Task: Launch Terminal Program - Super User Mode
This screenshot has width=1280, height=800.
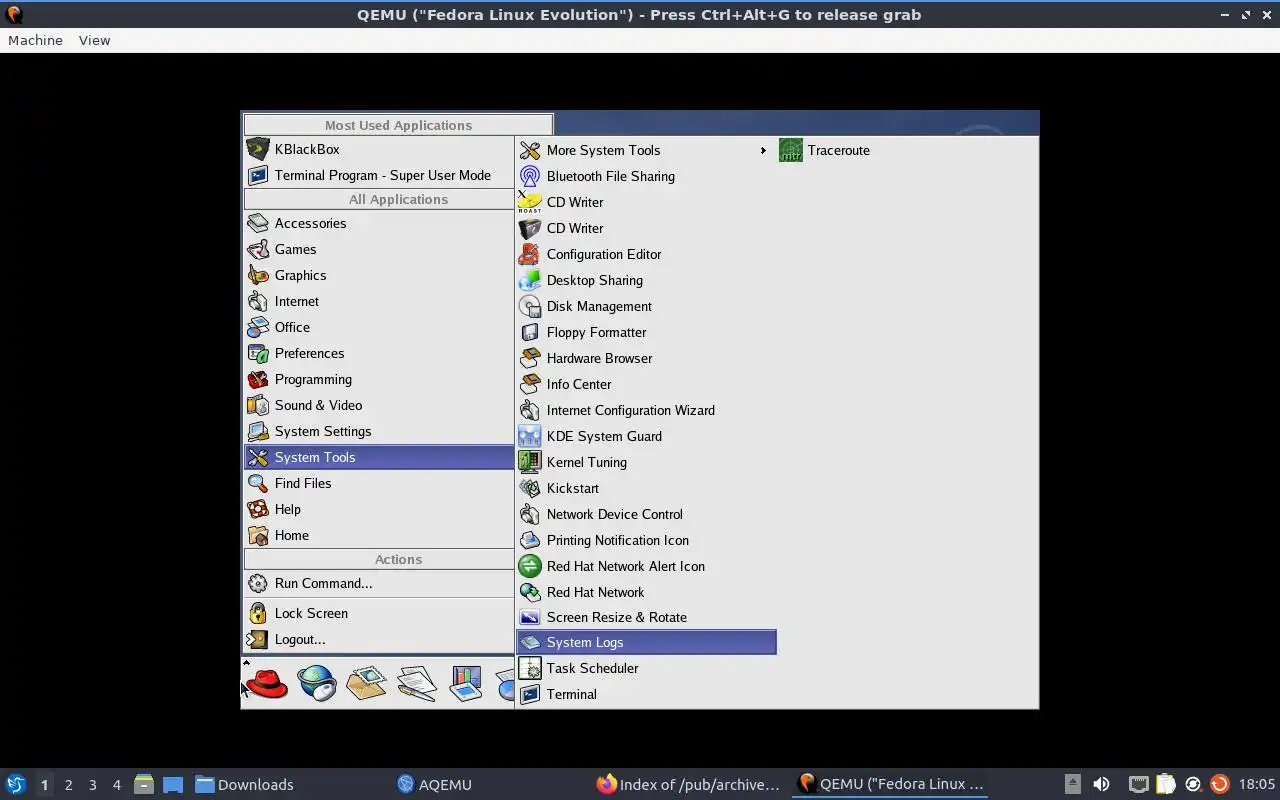Action: (379, 175)
